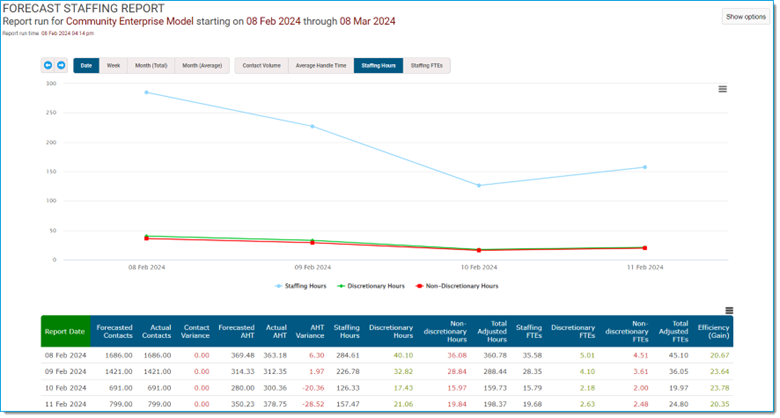
Task: Click Staffing Hours value 157.47
Action: [347, 404]
